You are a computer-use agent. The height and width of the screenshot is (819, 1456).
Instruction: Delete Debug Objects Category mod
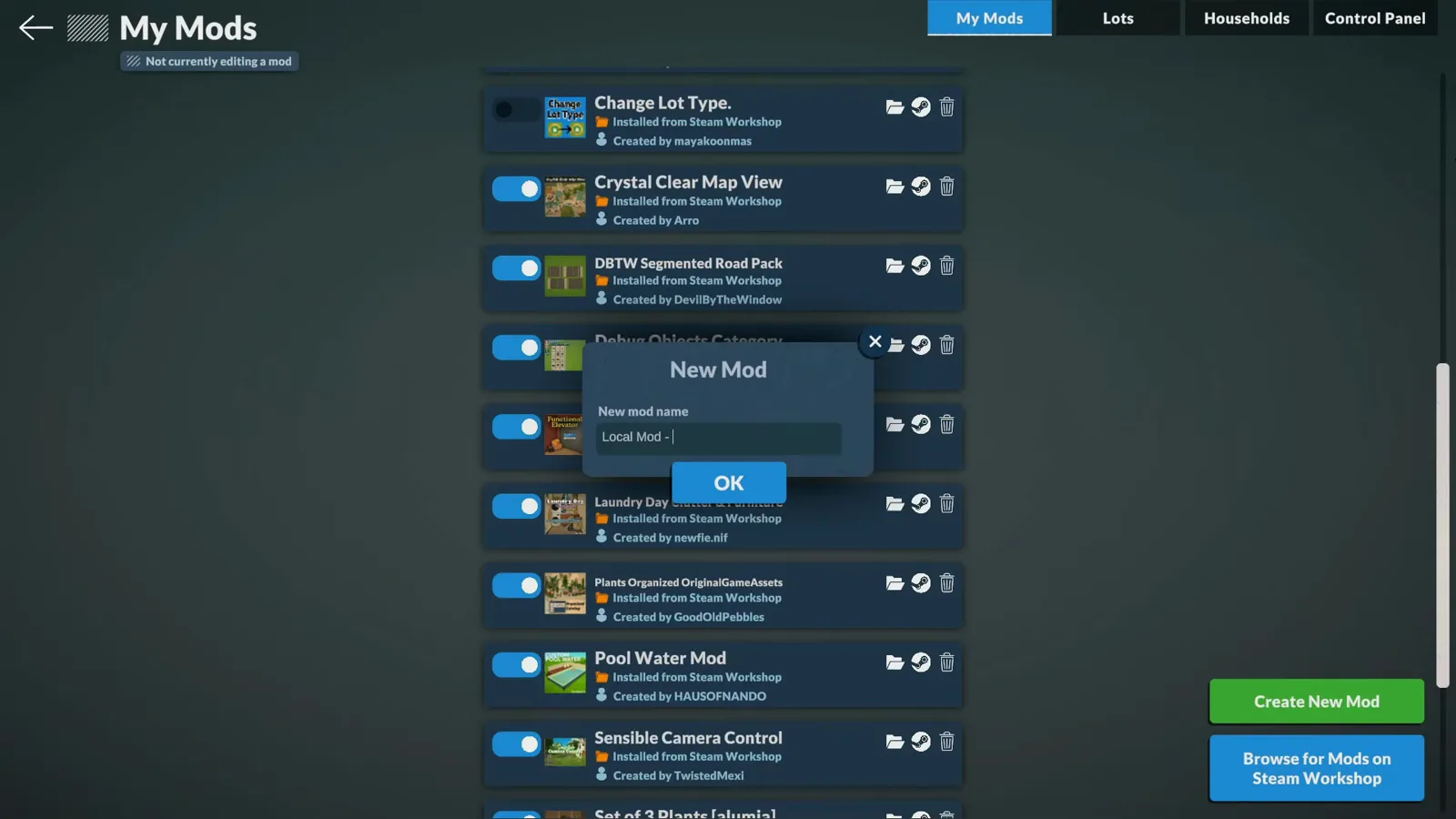coord(946,345)
